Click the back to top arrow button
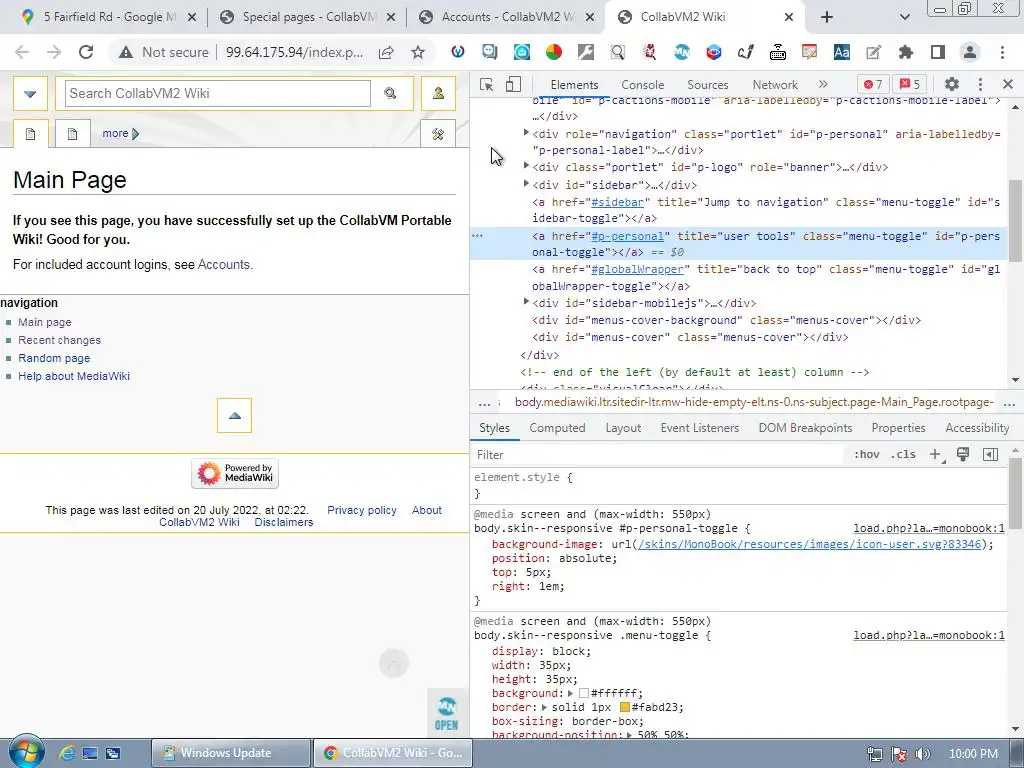The image size is (1024, 768). (234, 415)
